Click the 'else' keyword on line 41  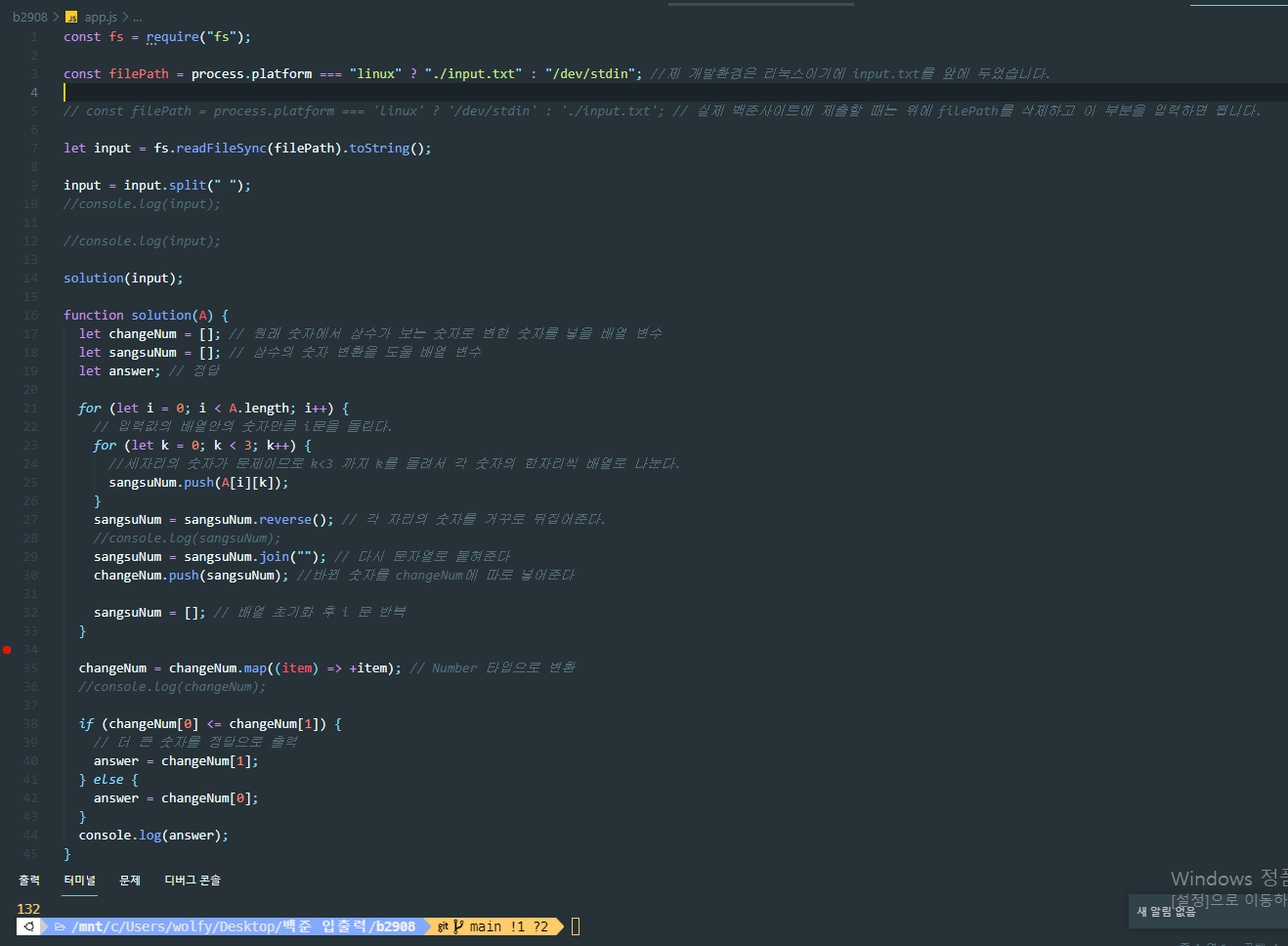[108, 780]
